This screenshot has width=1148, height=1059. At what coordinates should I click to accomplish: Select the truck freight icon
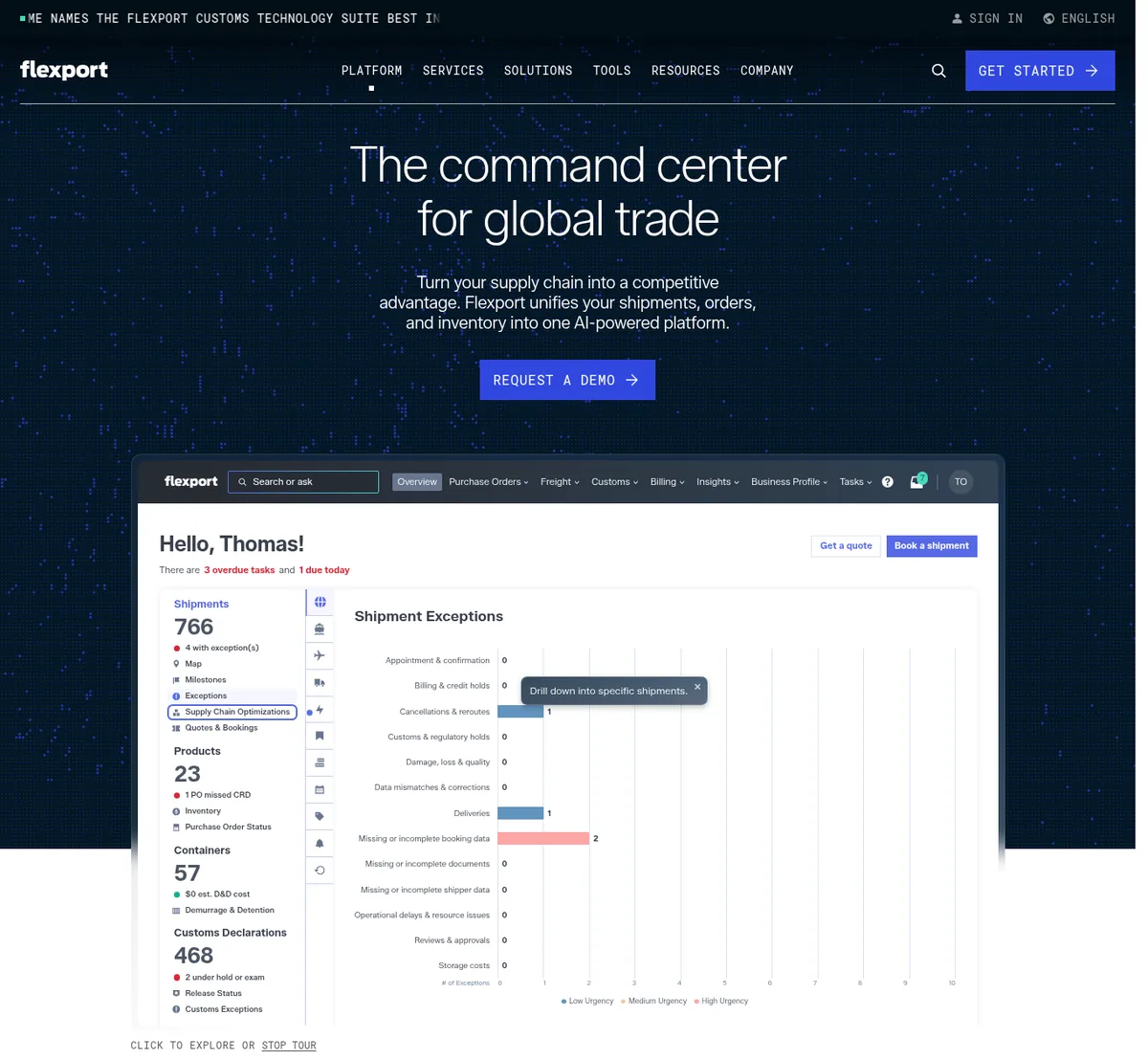(320, 682)
